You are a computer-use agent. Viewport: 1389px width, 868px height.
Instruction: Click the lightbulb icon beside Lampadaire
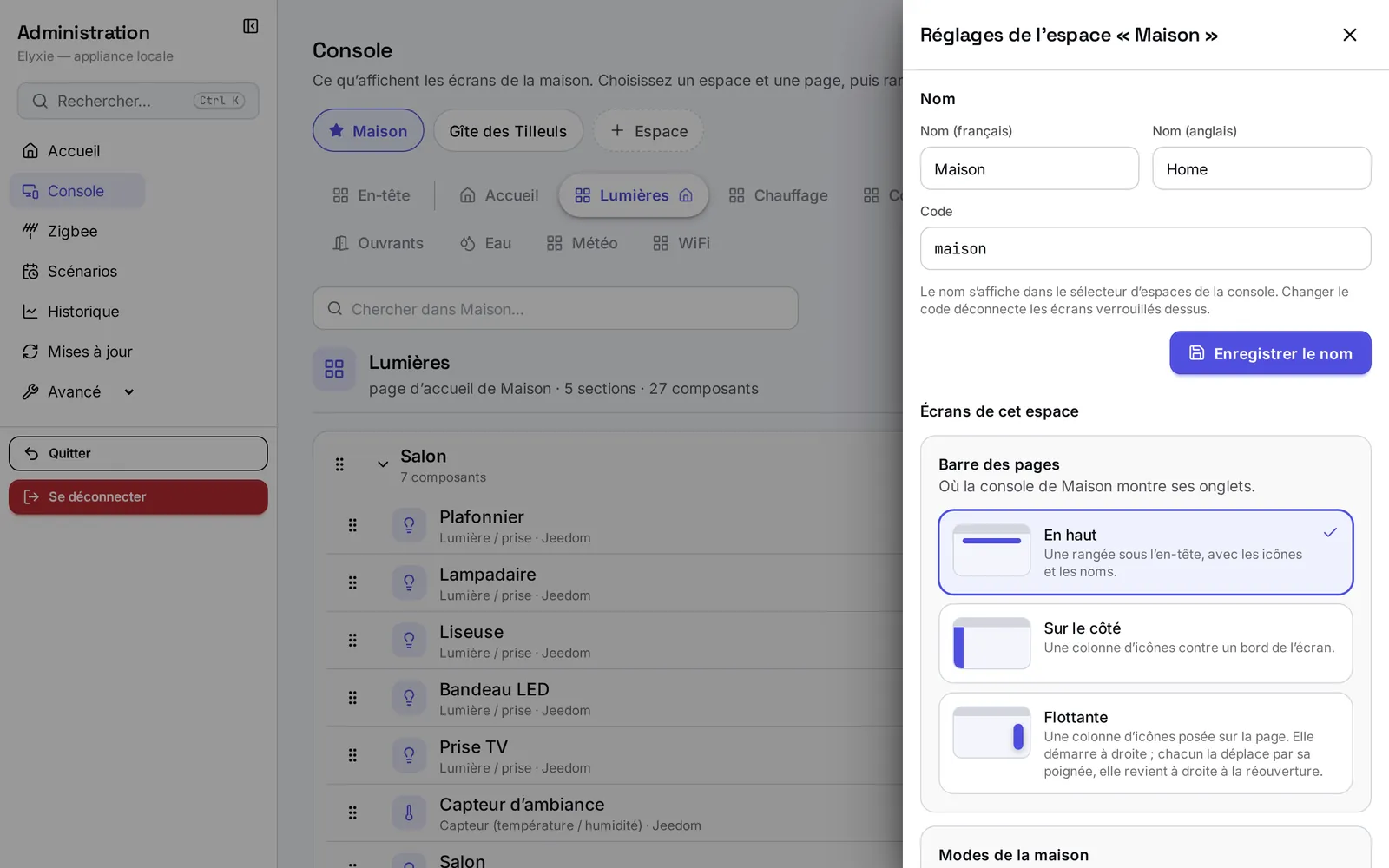tap(409, 582)
